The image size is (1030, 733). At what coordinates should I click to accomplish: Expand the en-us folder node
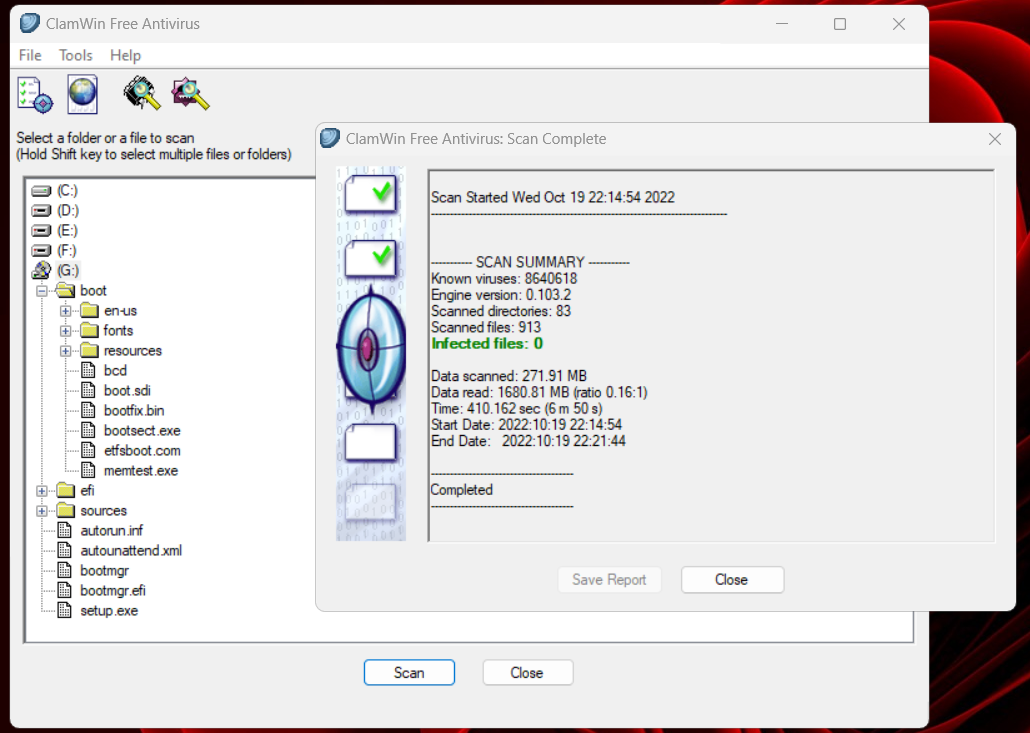[x=66, y=311]
